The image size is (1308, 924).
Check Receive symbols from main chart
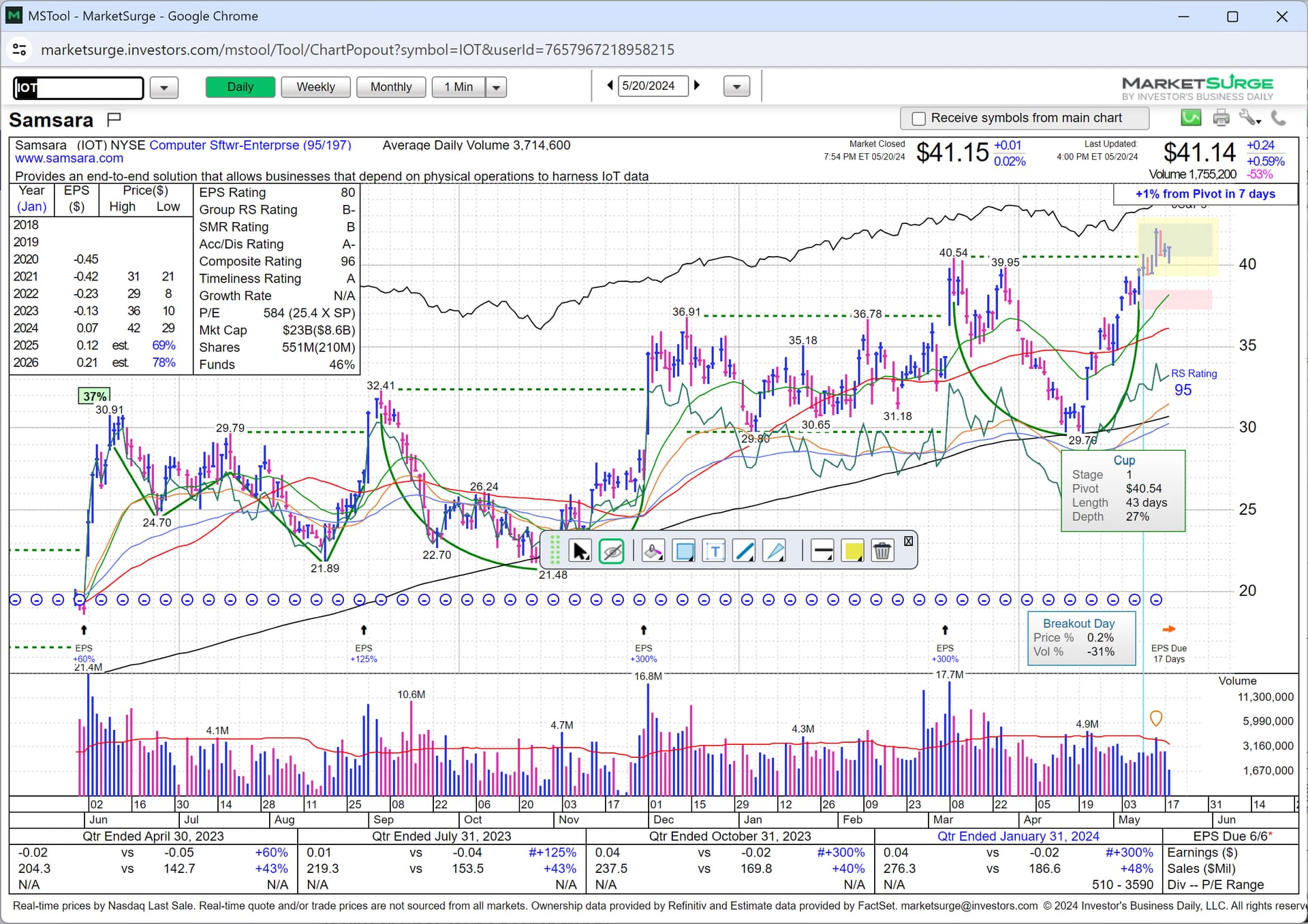tap(919, 118)
